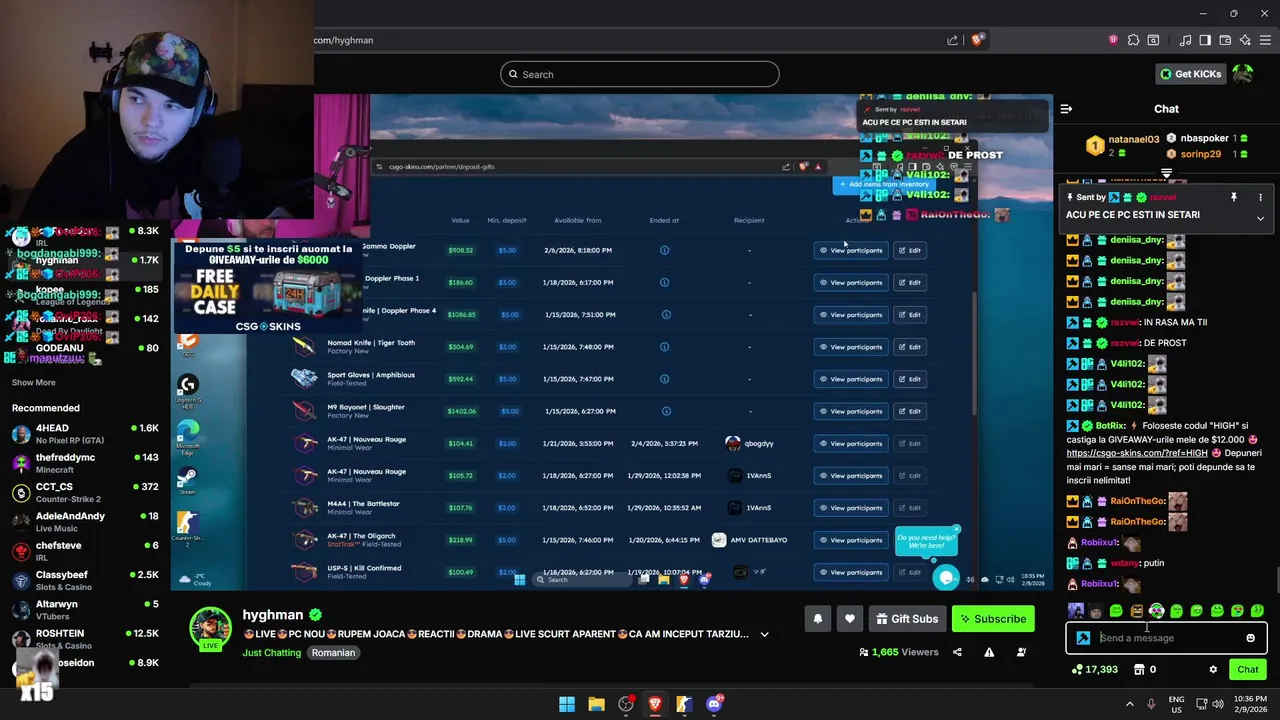Click the moderator hammer badge in message box
Viewport: 1280px width, 720px height.
pyautogui.click(x=1083, y=638)
